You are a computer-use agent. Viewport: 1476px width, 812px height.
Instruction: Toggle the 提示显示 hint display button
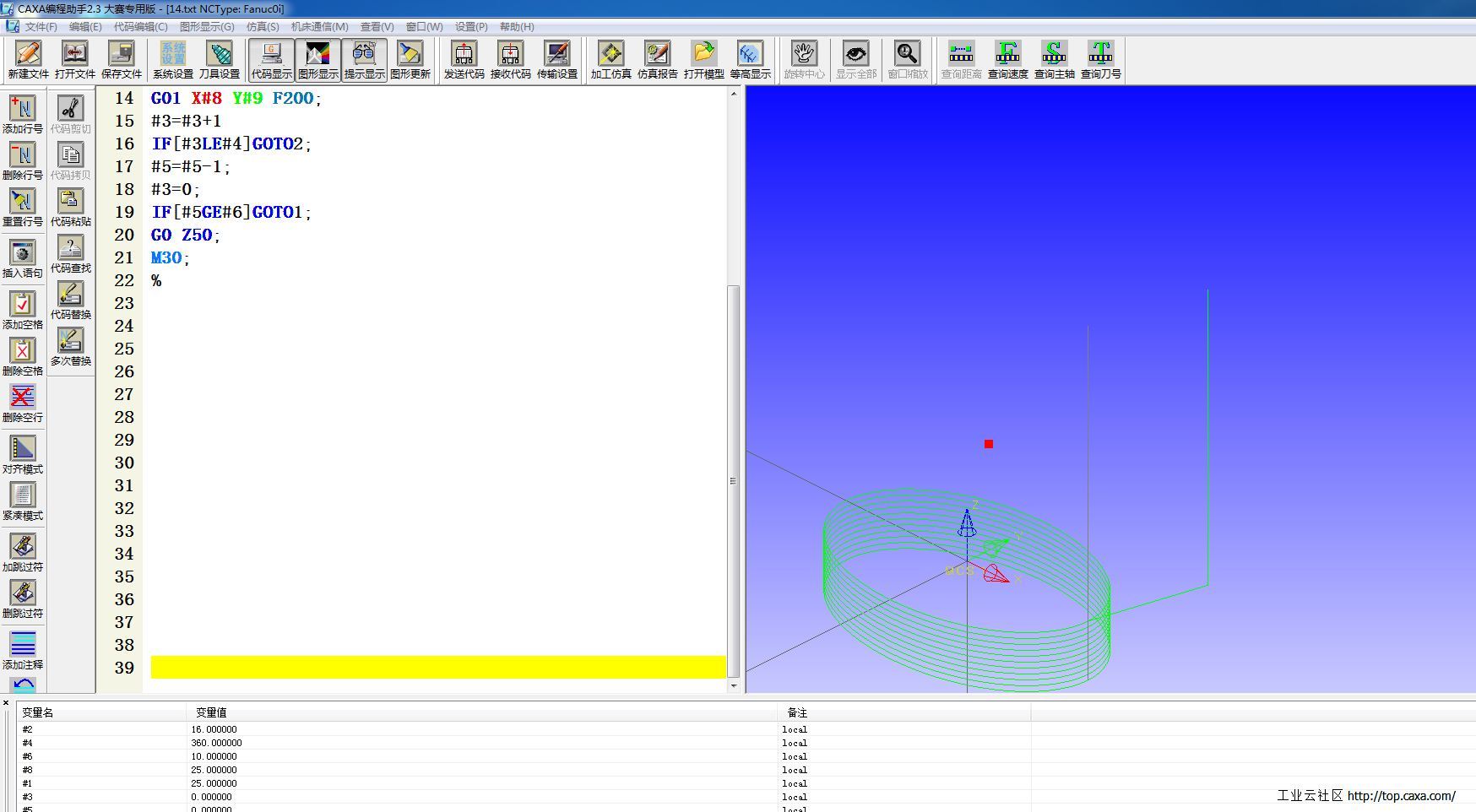tap(364, 60)
